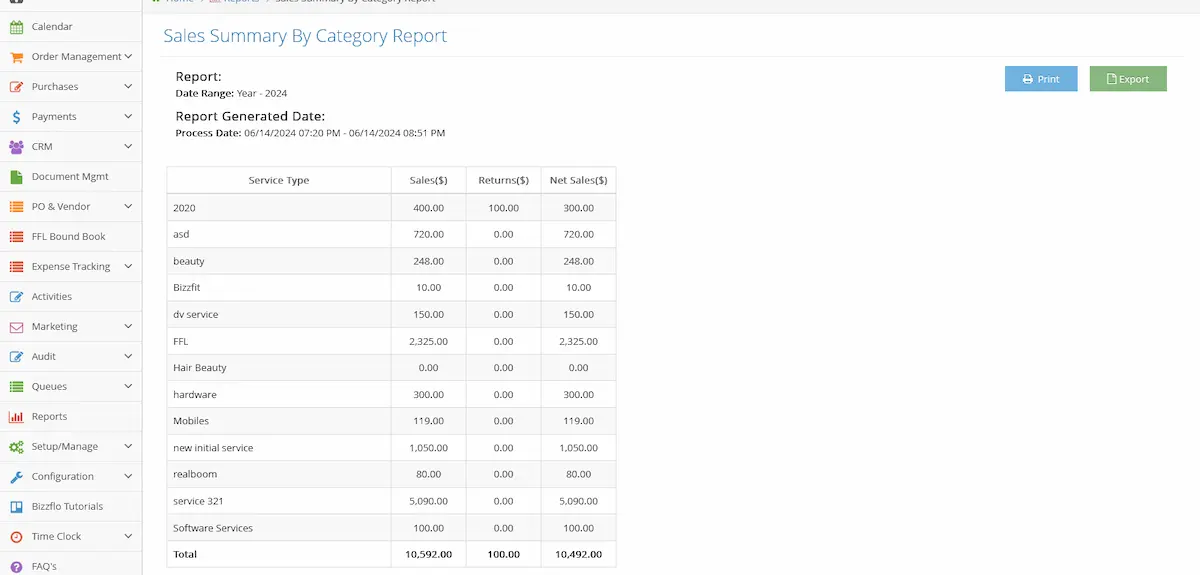Select the beauty service type cell
The image size is (1200, 575).
279,261
